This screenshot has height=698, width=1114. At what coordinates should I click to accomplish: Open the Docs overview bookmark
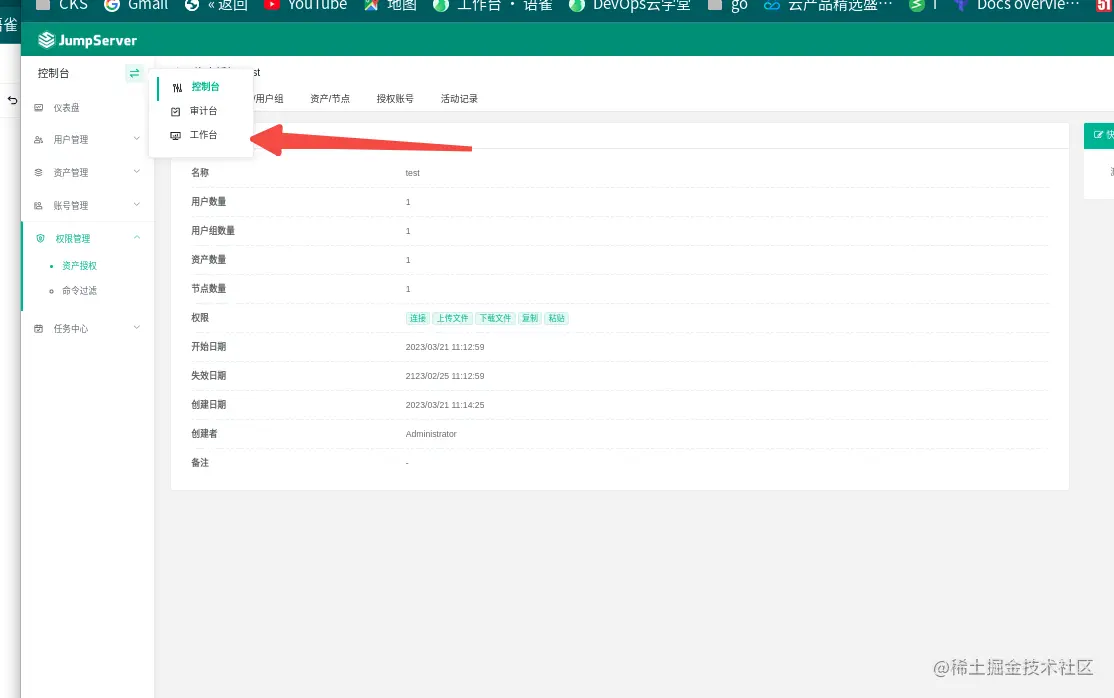[1017, 6]
